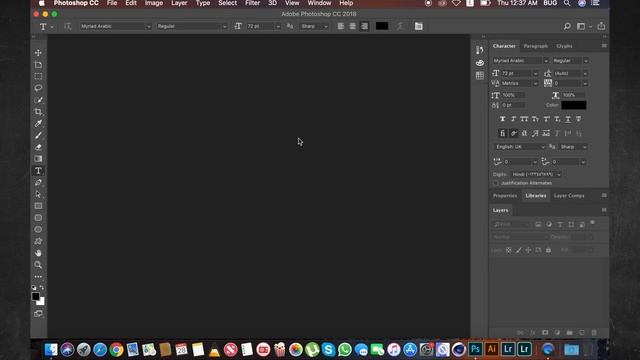The height and width of the screenshot is (360, 640).
Task: Toggle Strikethrough in Character panel
Action: [x=578, y=119]
